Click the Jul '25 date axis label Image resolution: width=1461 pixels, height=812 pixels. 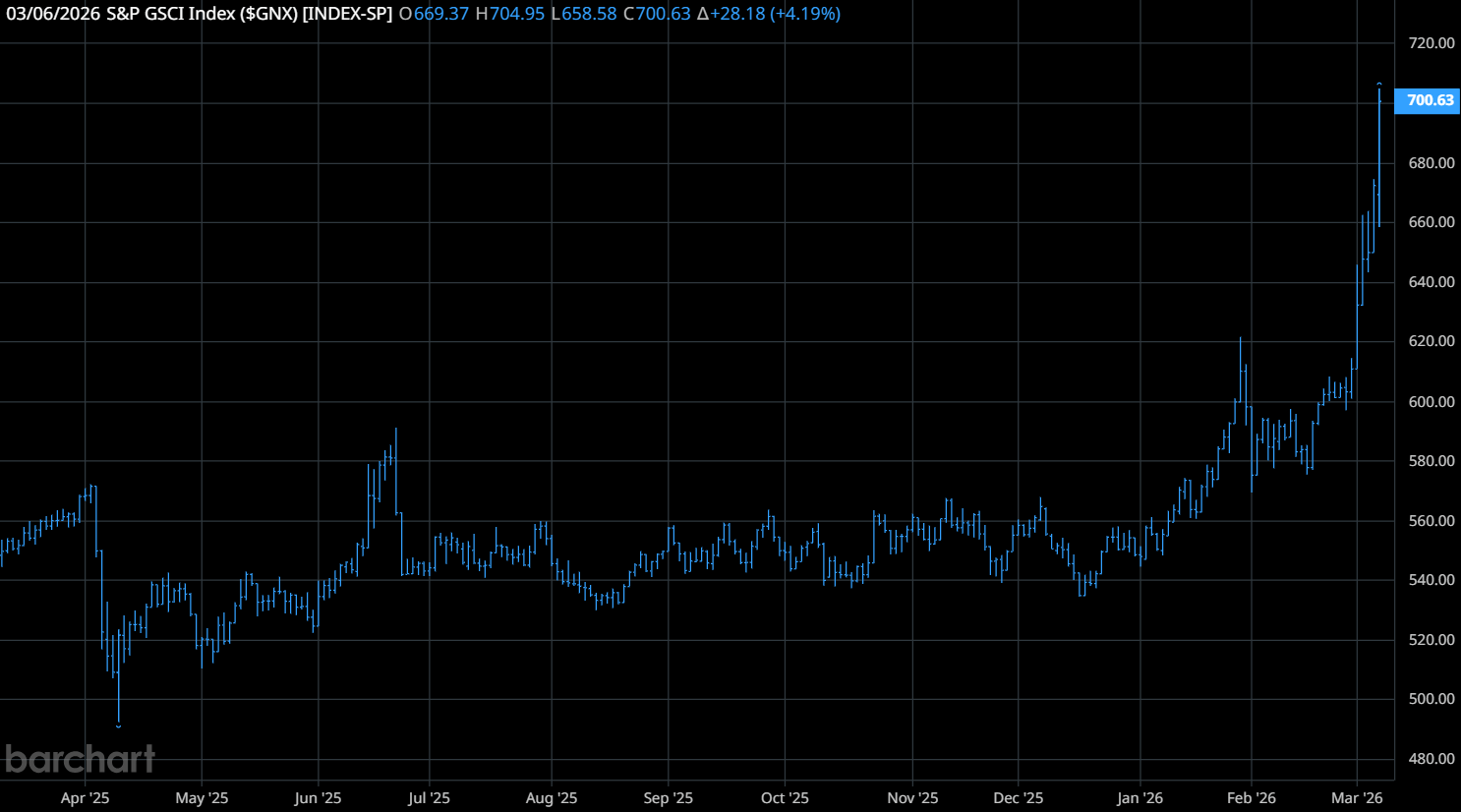(x=430, y=798)
